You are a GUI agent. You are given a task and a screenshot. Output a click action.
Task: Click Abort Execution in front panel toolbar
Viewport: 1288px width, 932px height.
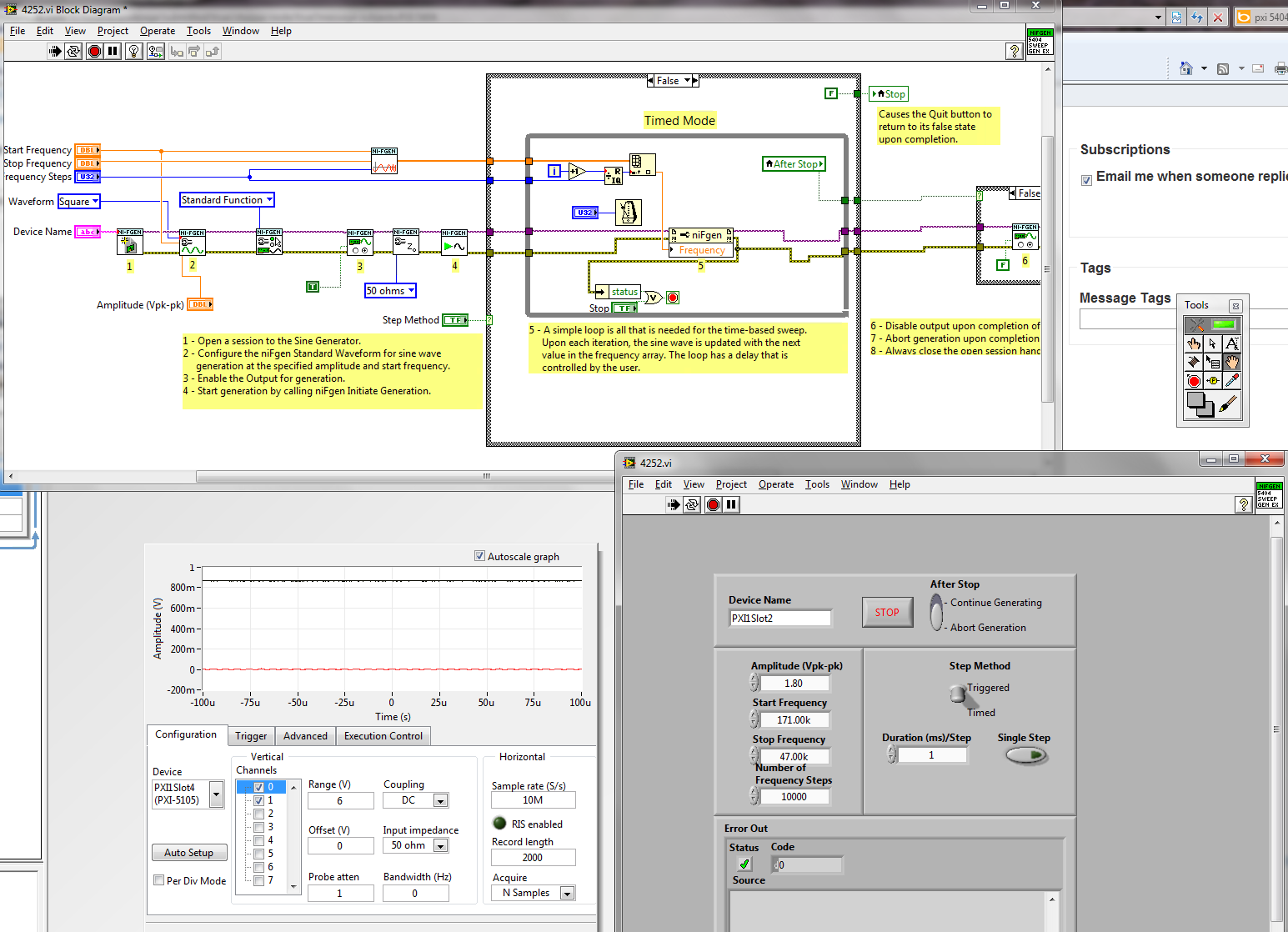click(713, 504)
